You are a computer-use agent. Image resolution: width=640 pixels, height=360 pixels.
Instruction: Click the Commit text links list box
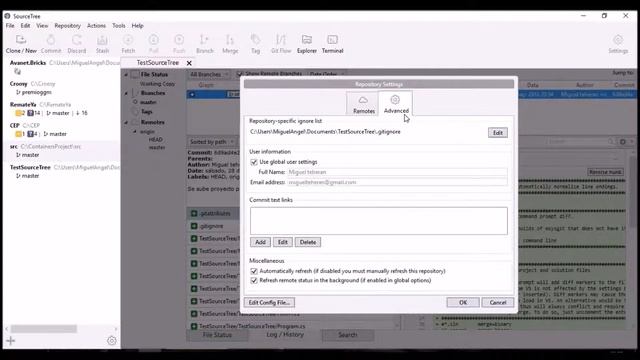tap(379, 221)
